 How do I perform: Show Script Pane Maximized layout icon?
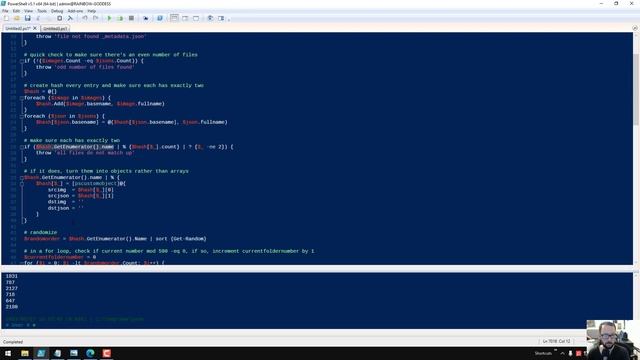pos(196,18)
